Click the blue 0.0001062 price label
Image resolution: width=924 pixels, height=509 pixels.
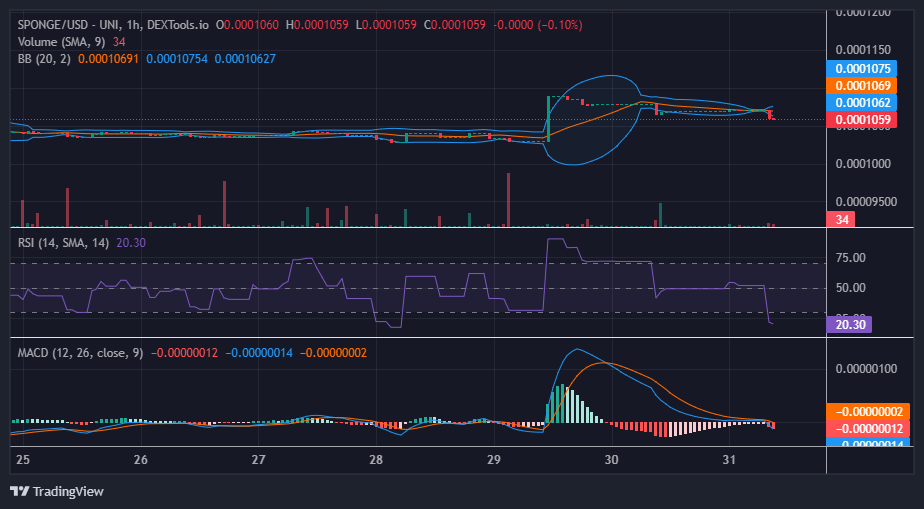862,103
